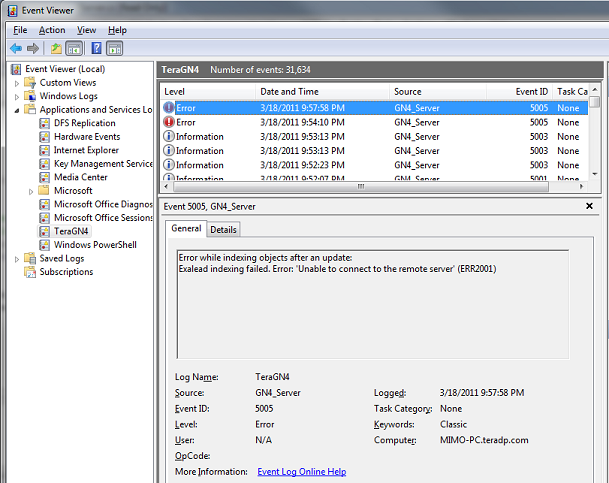Select Hardware Events in the tree
This screenshot has width=609, height=483.
coord(87,137)
